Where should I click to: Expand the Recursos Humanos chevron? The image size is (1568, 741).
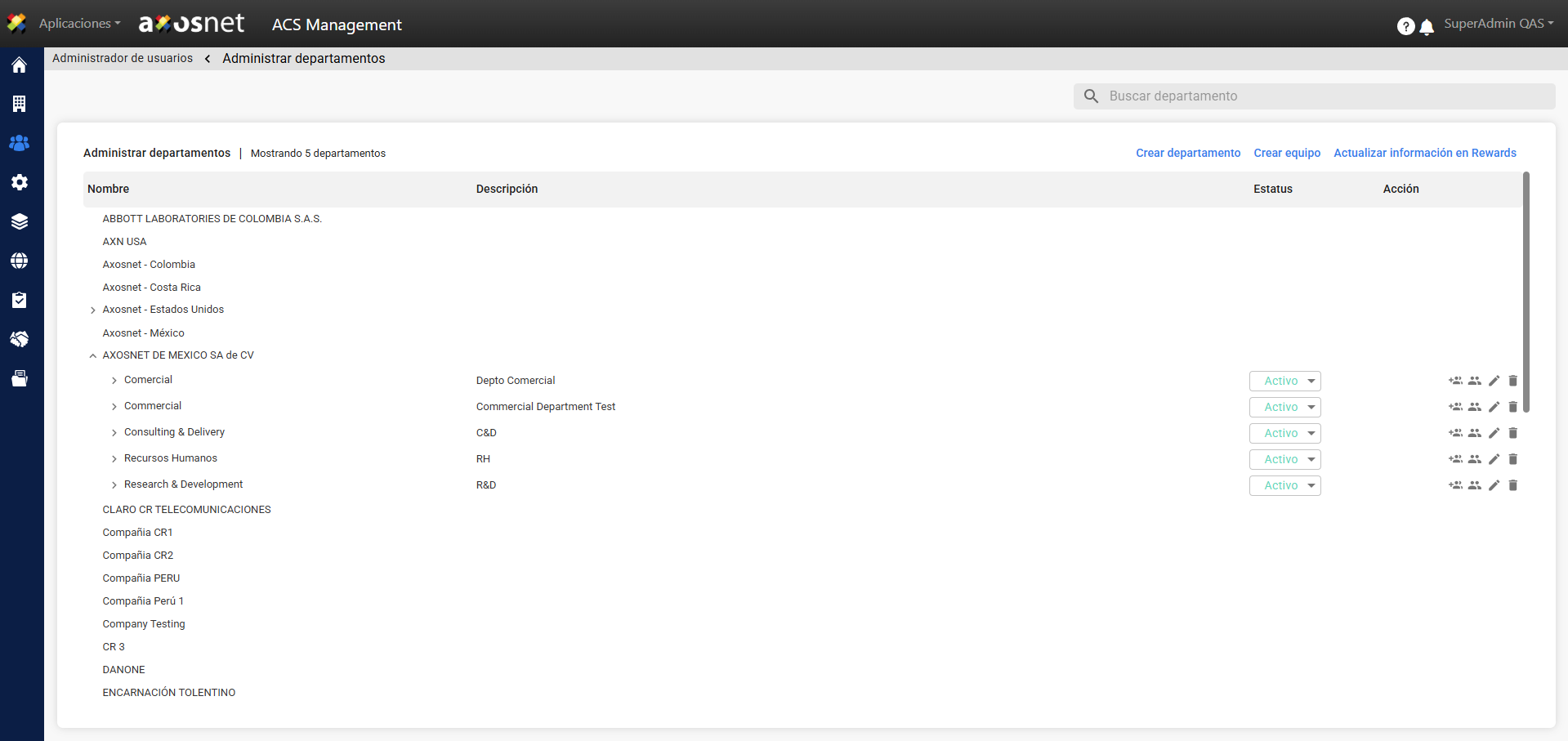point(114,459)
